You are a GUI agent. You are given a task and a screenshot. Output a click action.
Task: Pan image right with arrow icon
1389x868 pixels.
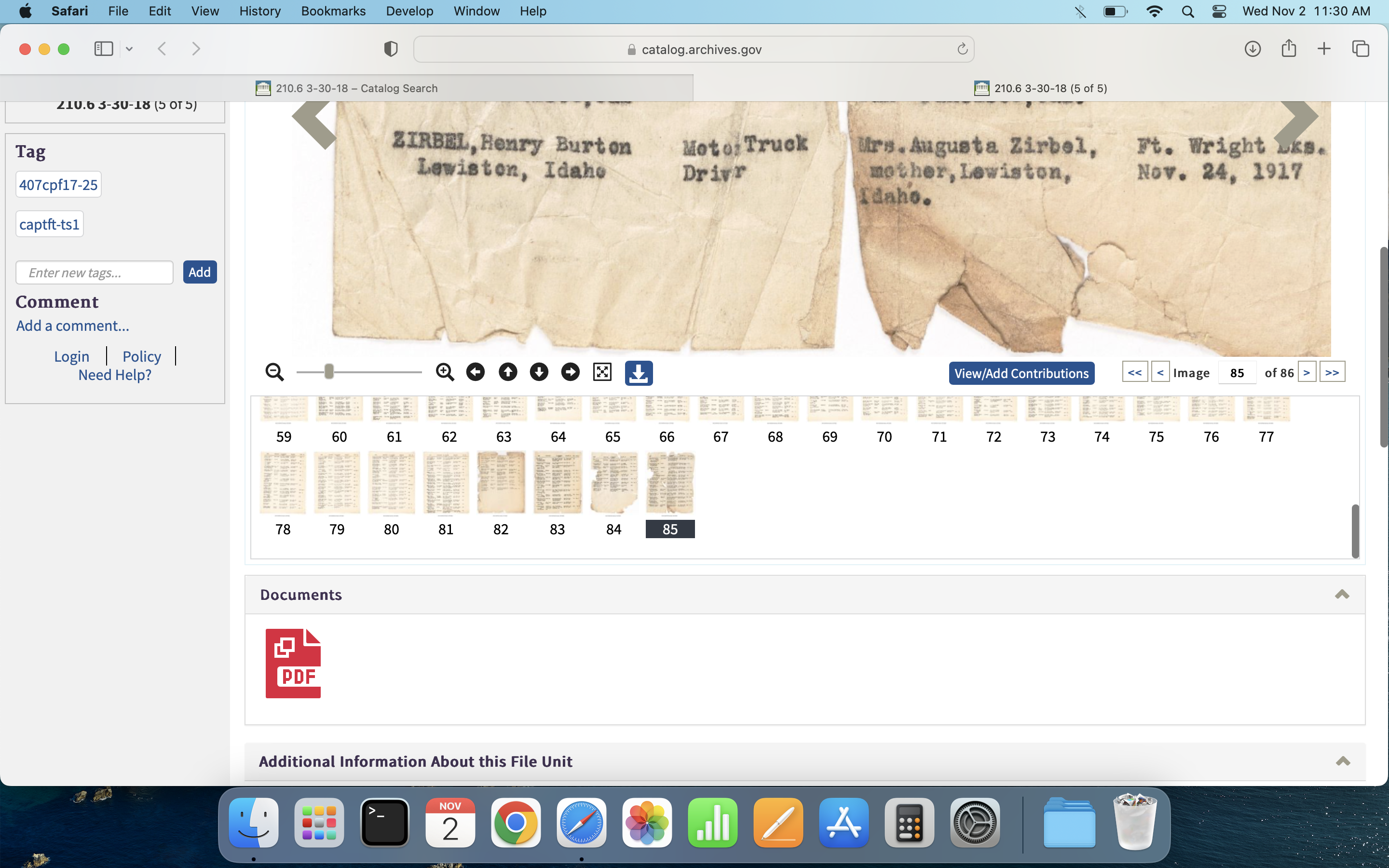click(570, 372)
